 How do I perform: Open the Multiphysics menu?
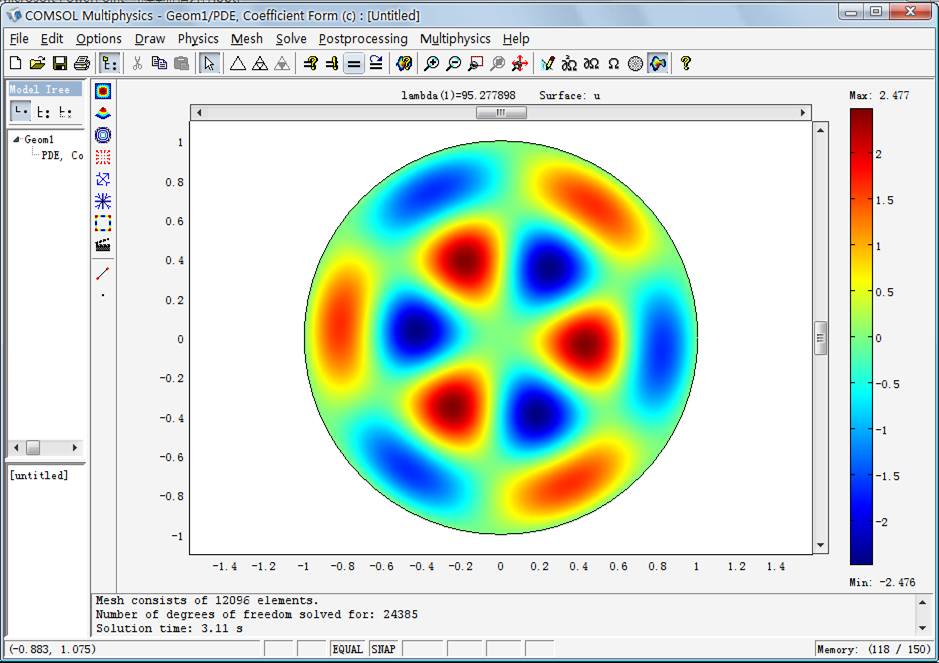[x=455, y=39]
